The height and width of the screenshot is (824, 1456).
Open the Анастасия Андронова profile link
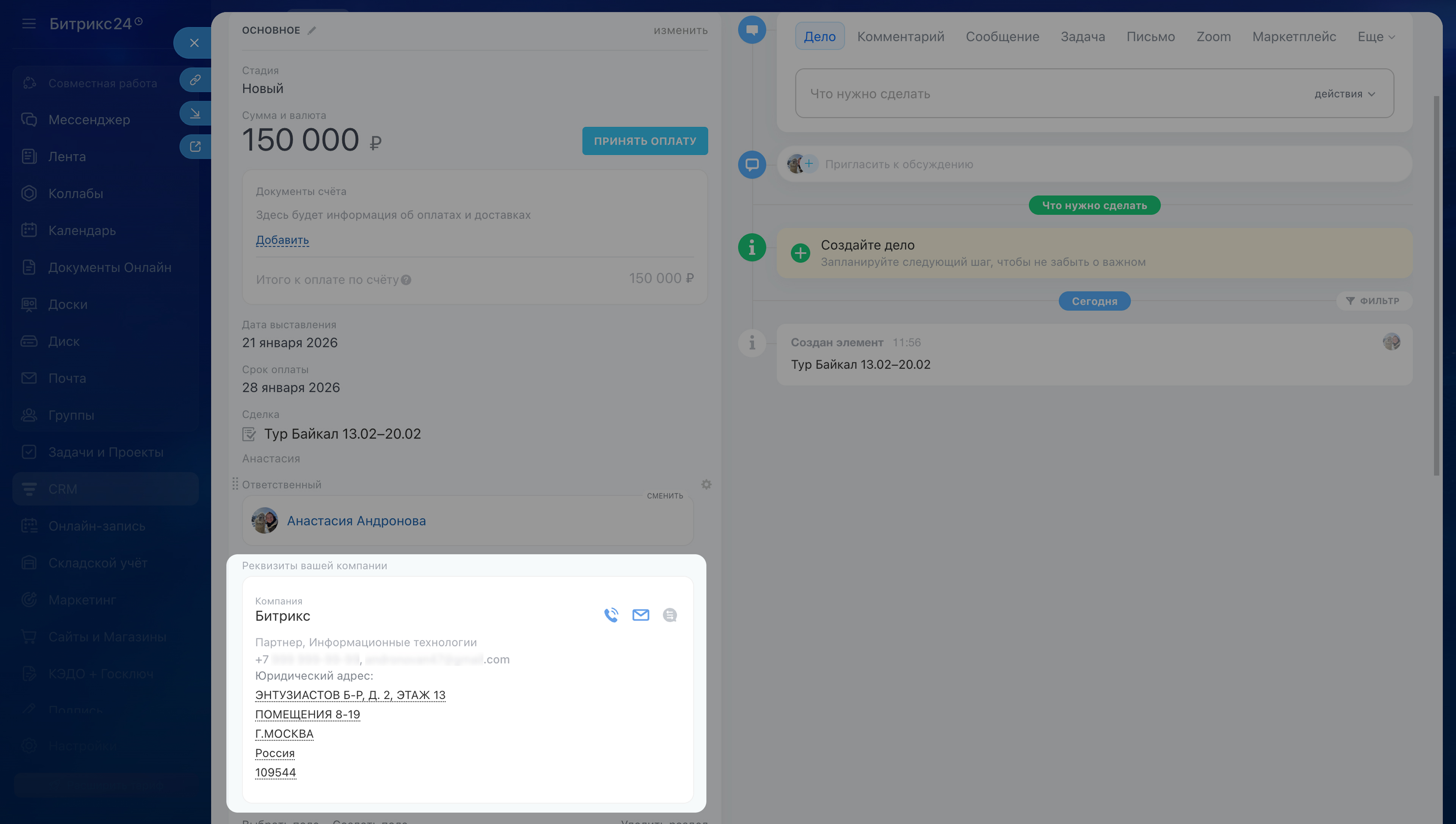pyautogui.click(x=356, y=521)
